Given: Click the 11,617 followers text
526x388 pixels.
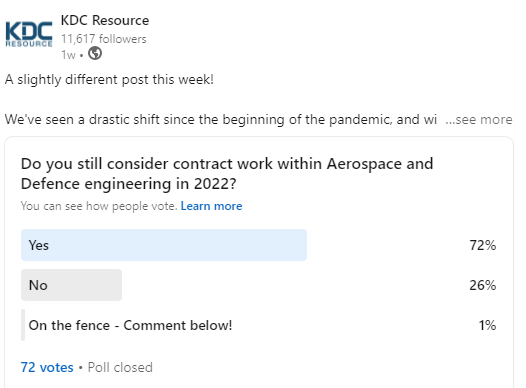Looking at the screenshot, I should coord(104,39).
